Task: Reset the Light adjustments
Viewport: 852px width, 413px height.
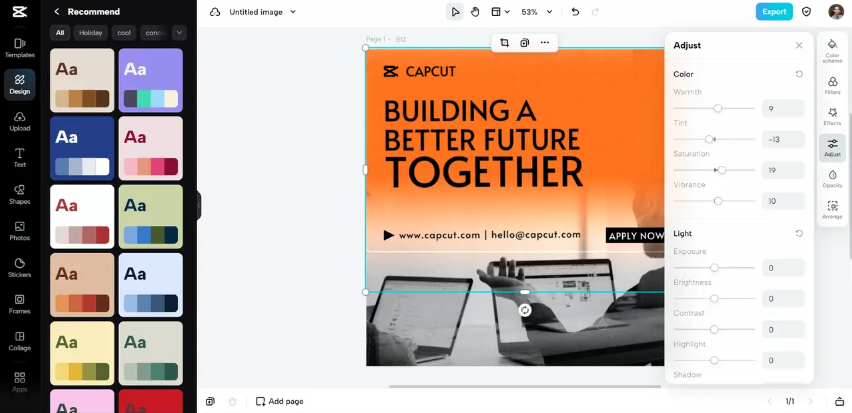Action: click(x=799, y=233)
